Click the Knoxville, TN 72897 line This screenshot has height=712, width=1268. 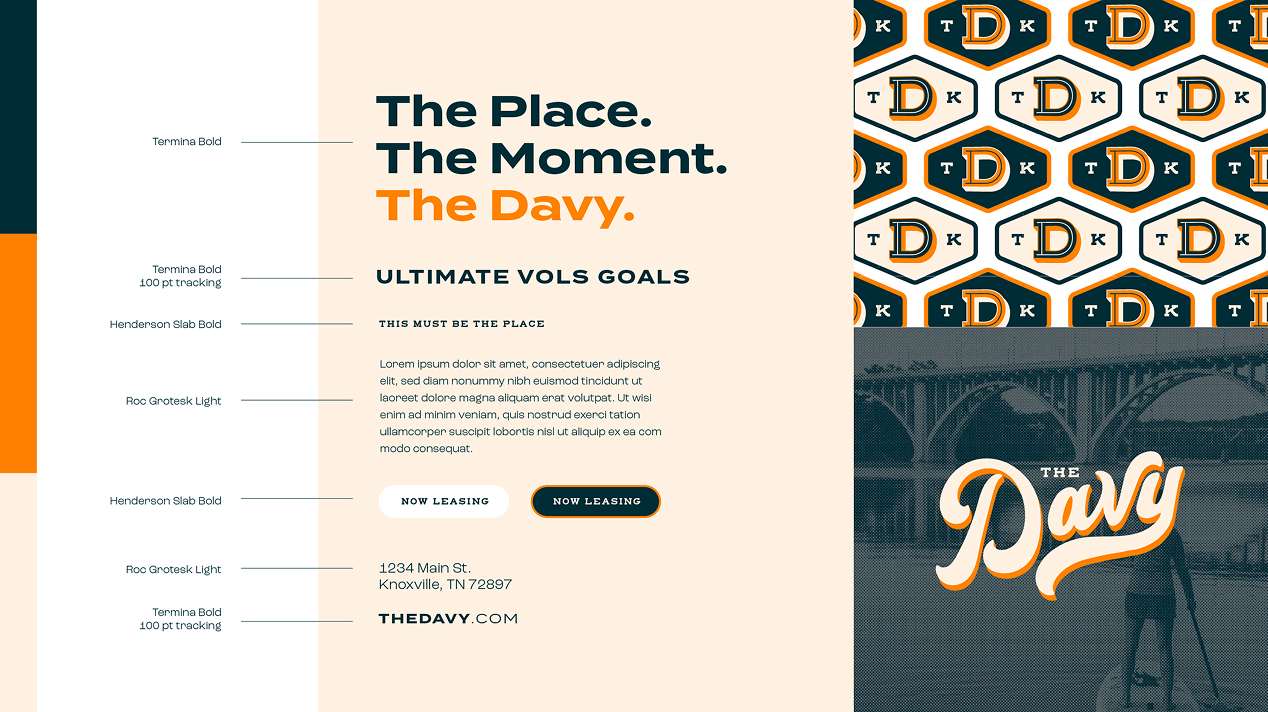(x=445, y=584)
